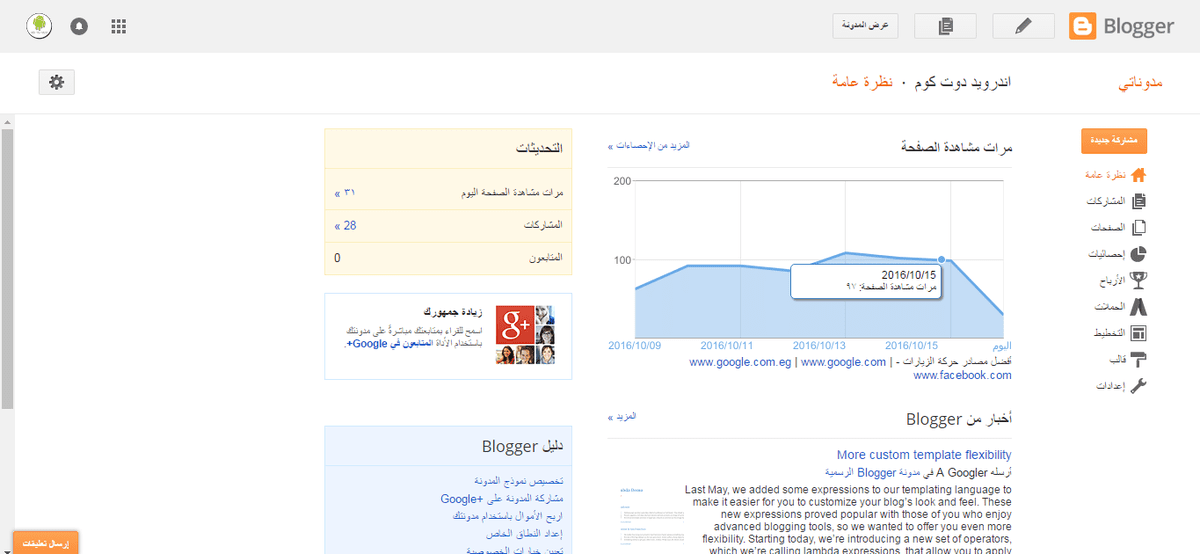Open مشاركة المدونة على +Google guide link
Image resolution: width=1200 pixels, height=554 pixels.
point(502,498)
